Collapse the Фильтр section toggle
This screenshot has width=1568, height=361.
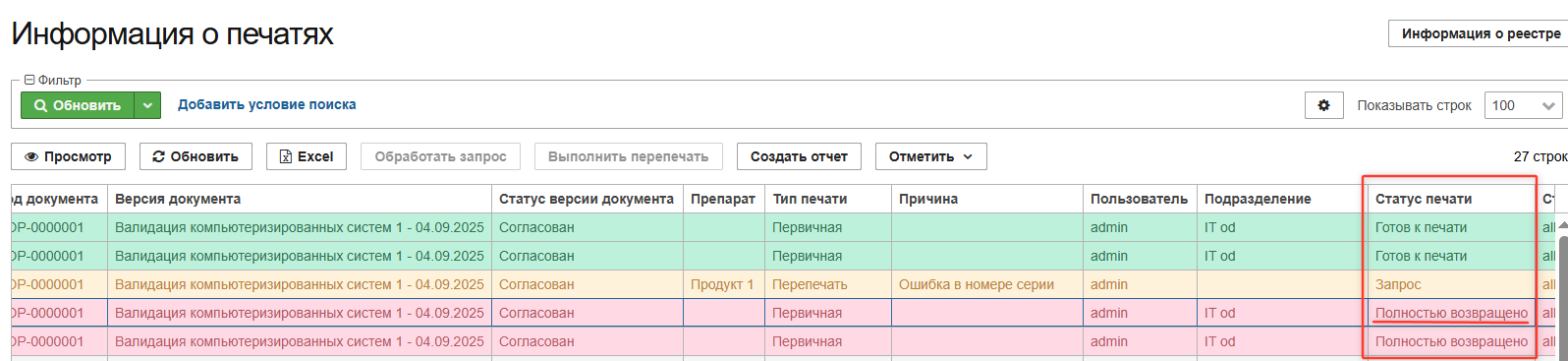(29, 81)
